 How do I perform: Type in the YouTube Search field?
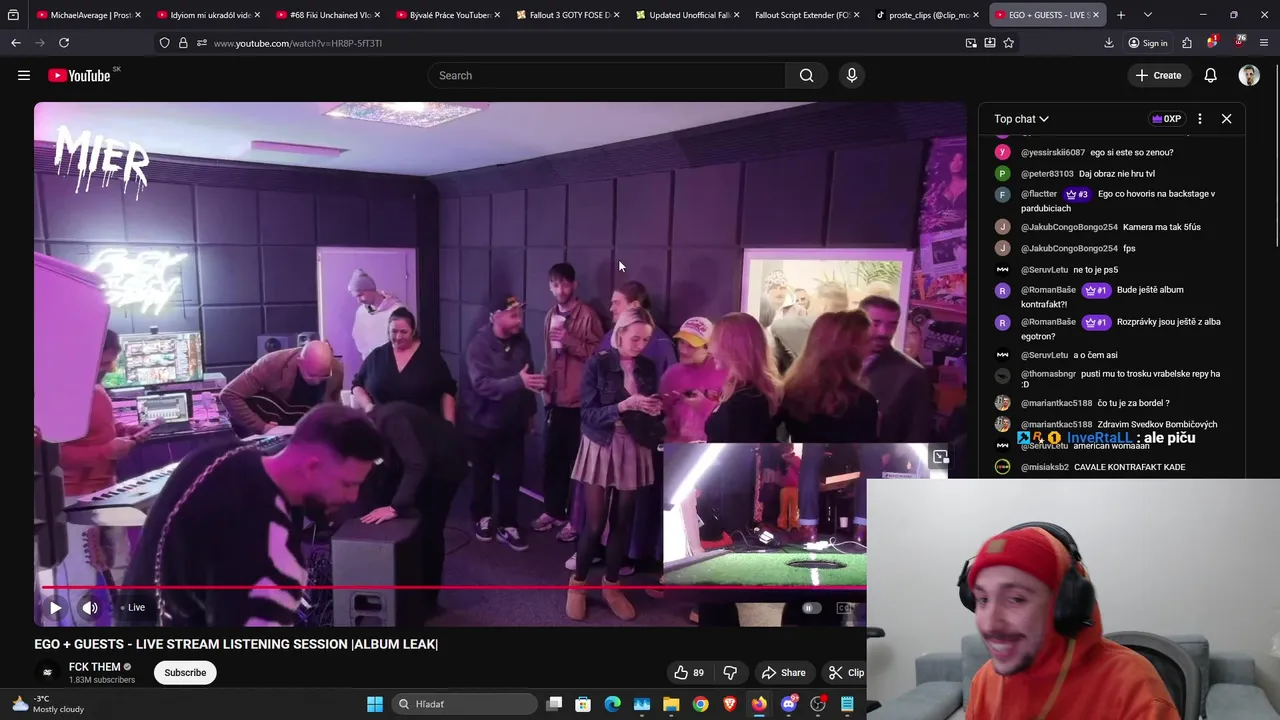click(606, 75)
